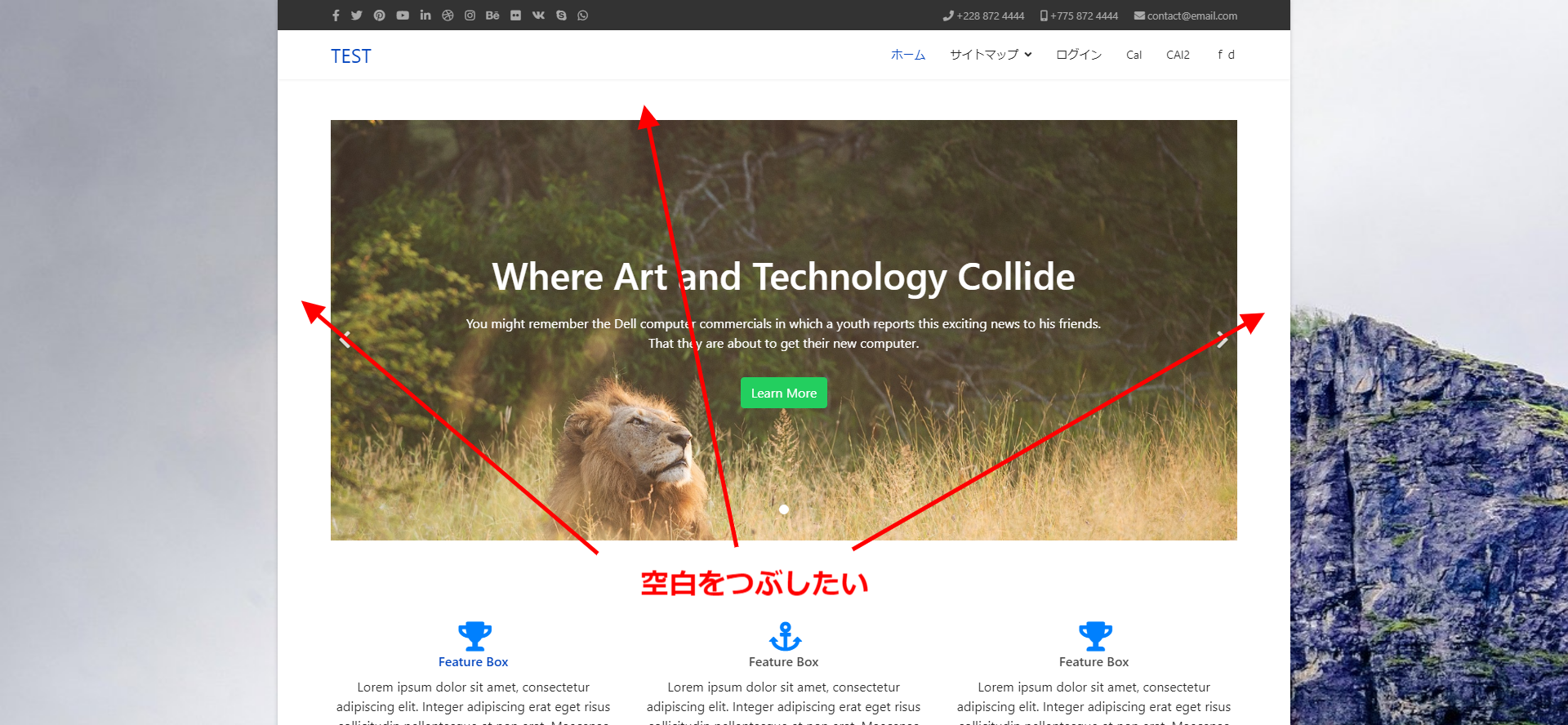Select the ホーム menu item
1568x725 pixels.
pos(908,55)
